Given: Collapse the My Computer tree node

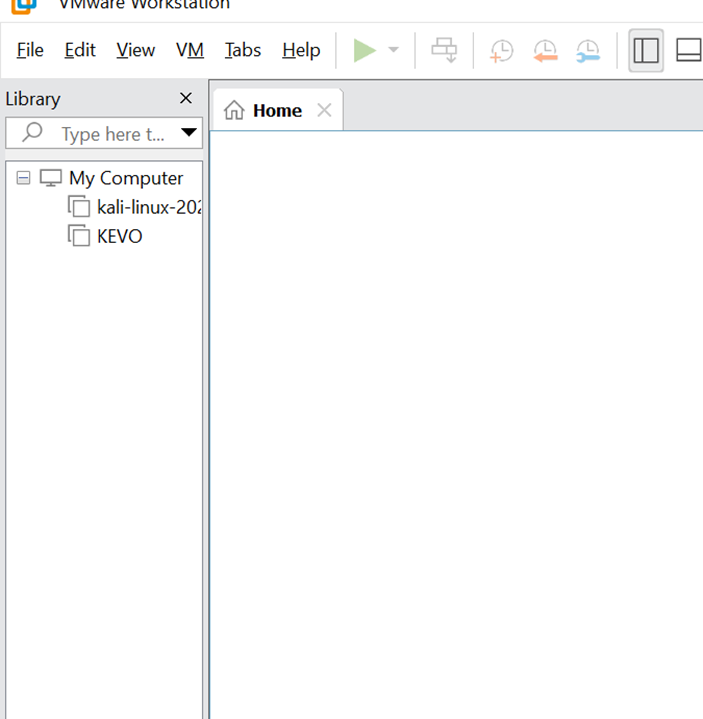Looking at the screenshot, I should [23, 177].
